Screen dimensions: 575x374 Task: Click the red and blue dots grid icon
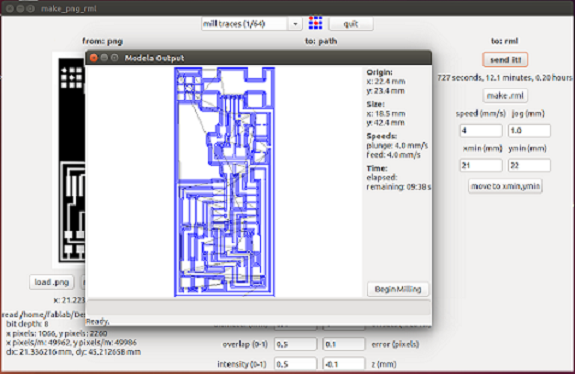[315, 23]
